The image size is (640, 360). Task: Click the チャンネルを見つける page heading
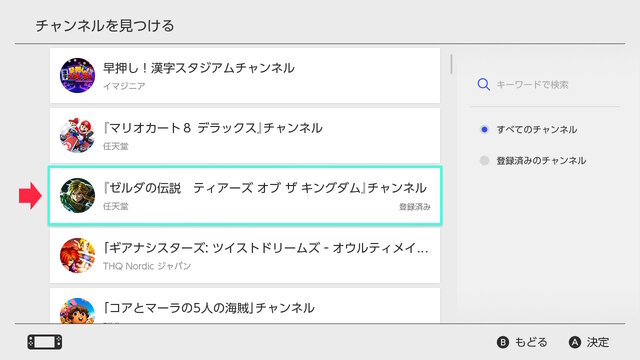[105, 26]
